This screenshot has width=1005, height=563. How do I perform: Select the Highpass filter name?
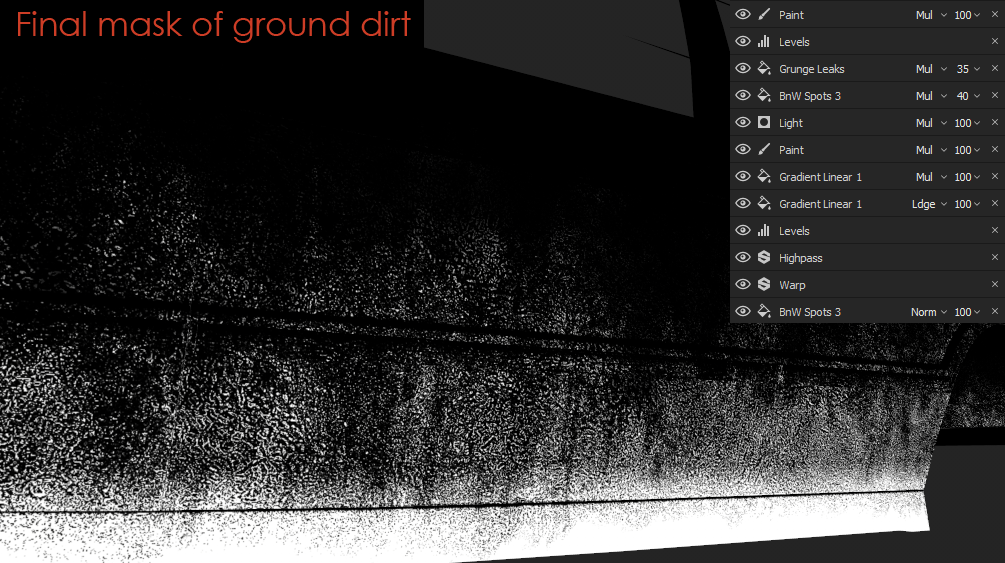[801, 258]
